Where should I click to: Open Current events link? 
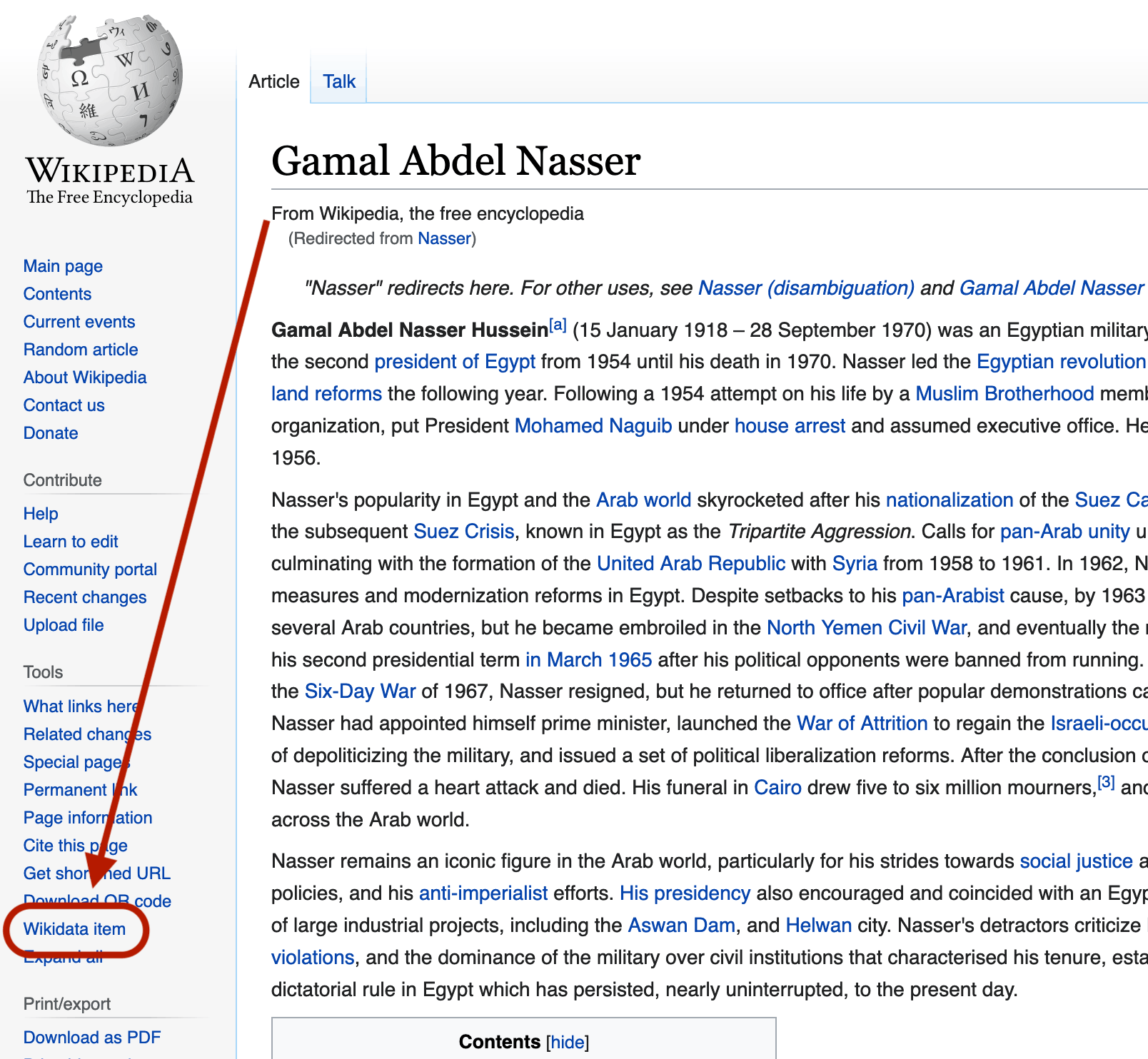point(79,322)
